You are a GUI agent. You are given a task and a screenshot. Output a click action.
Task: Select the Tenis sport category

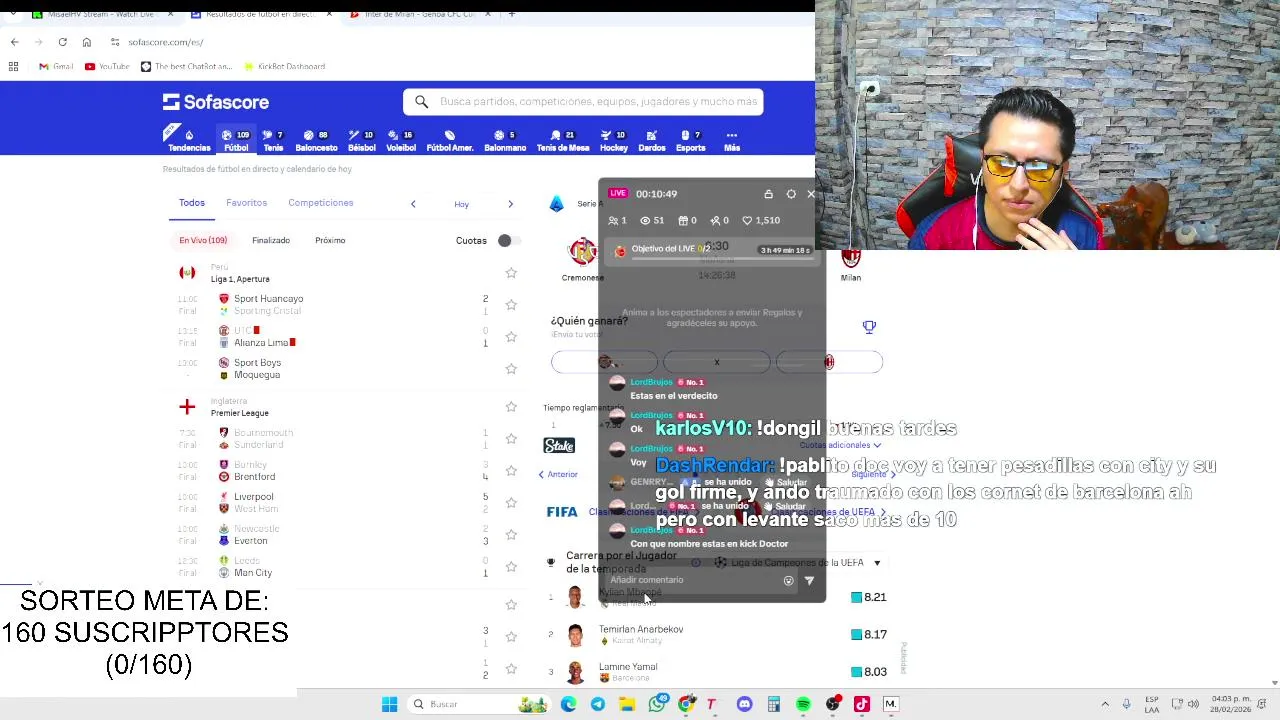click(273, 140)
